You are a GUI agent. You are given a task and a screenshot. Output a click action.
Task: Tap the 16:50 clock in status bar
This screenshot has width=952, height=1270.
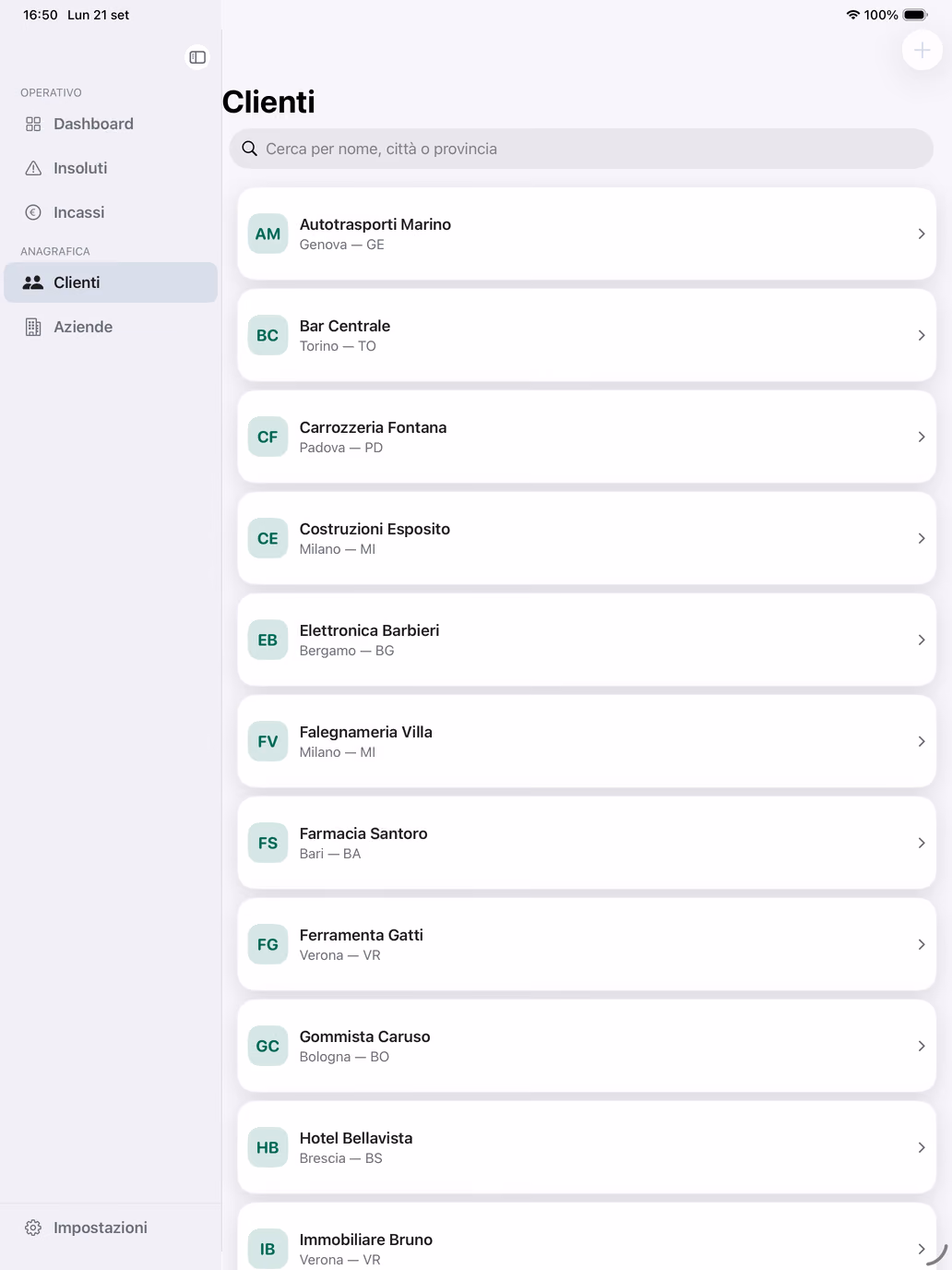pos(41,15)
